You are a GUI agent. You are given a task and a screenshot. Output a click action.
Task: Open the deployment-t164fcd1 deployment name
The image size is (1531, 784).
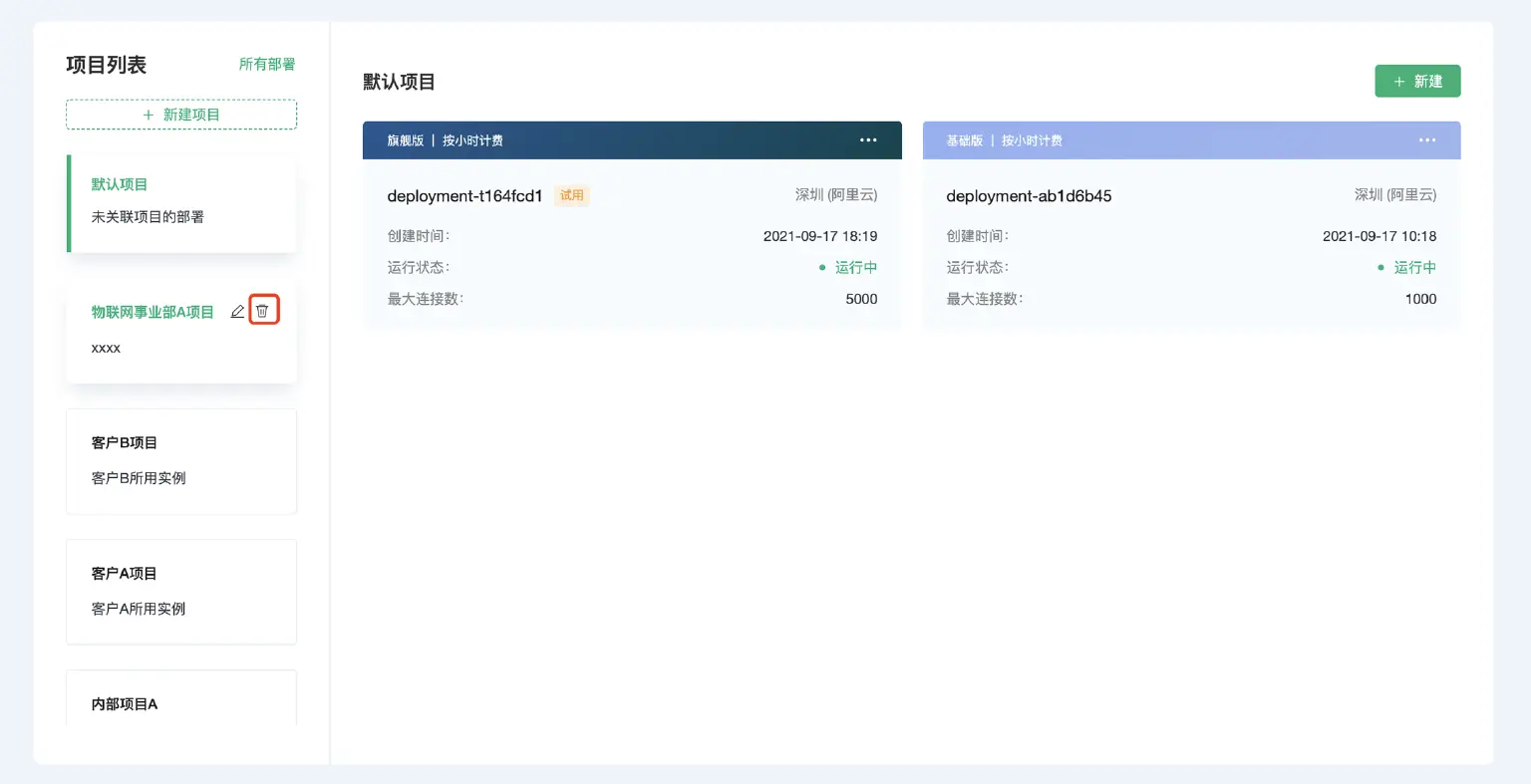point(464,195)
